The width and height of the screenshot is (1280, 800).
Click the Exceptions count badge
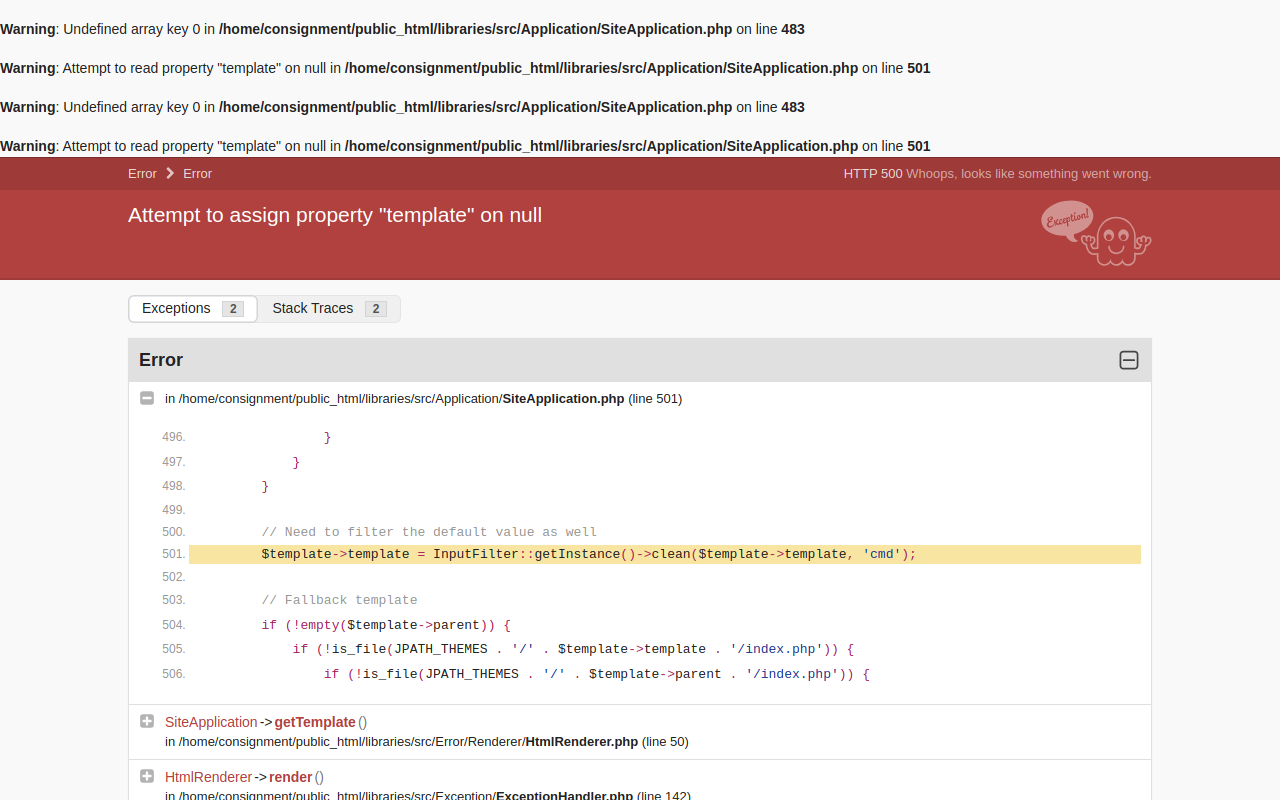(233, 309)
